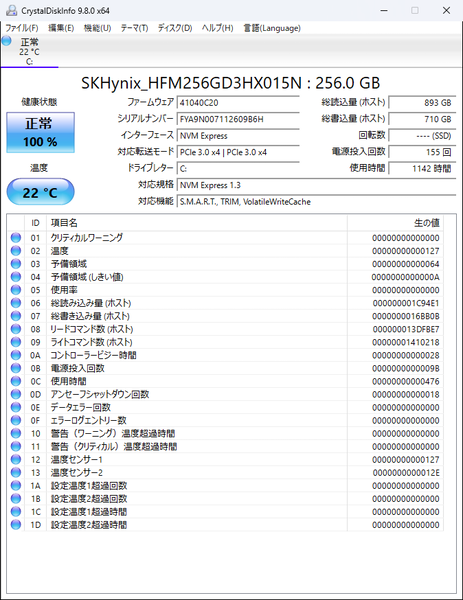
Task: Select raw value 00000000000018
Action: pyautogui.click(x=406, y=395)
